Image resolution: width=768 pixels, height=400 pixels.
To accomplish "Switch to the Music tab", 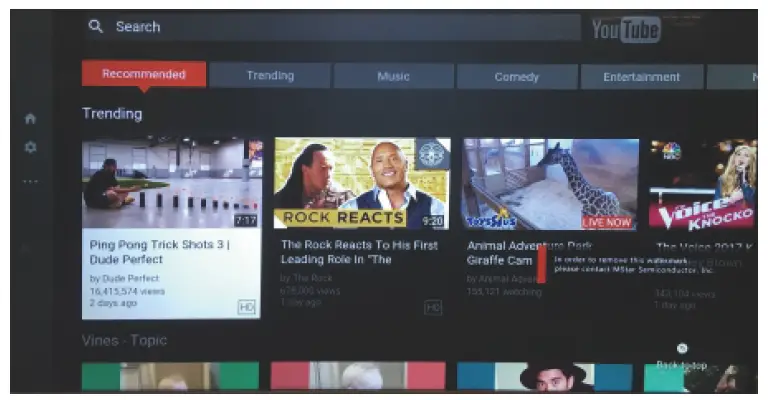I will pos(393,76).
